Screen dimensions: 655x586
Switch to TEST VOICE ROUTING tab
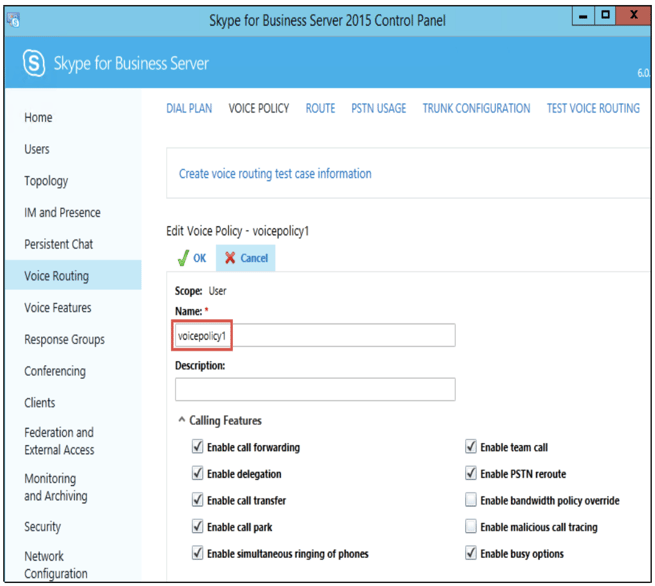point(593,109)
